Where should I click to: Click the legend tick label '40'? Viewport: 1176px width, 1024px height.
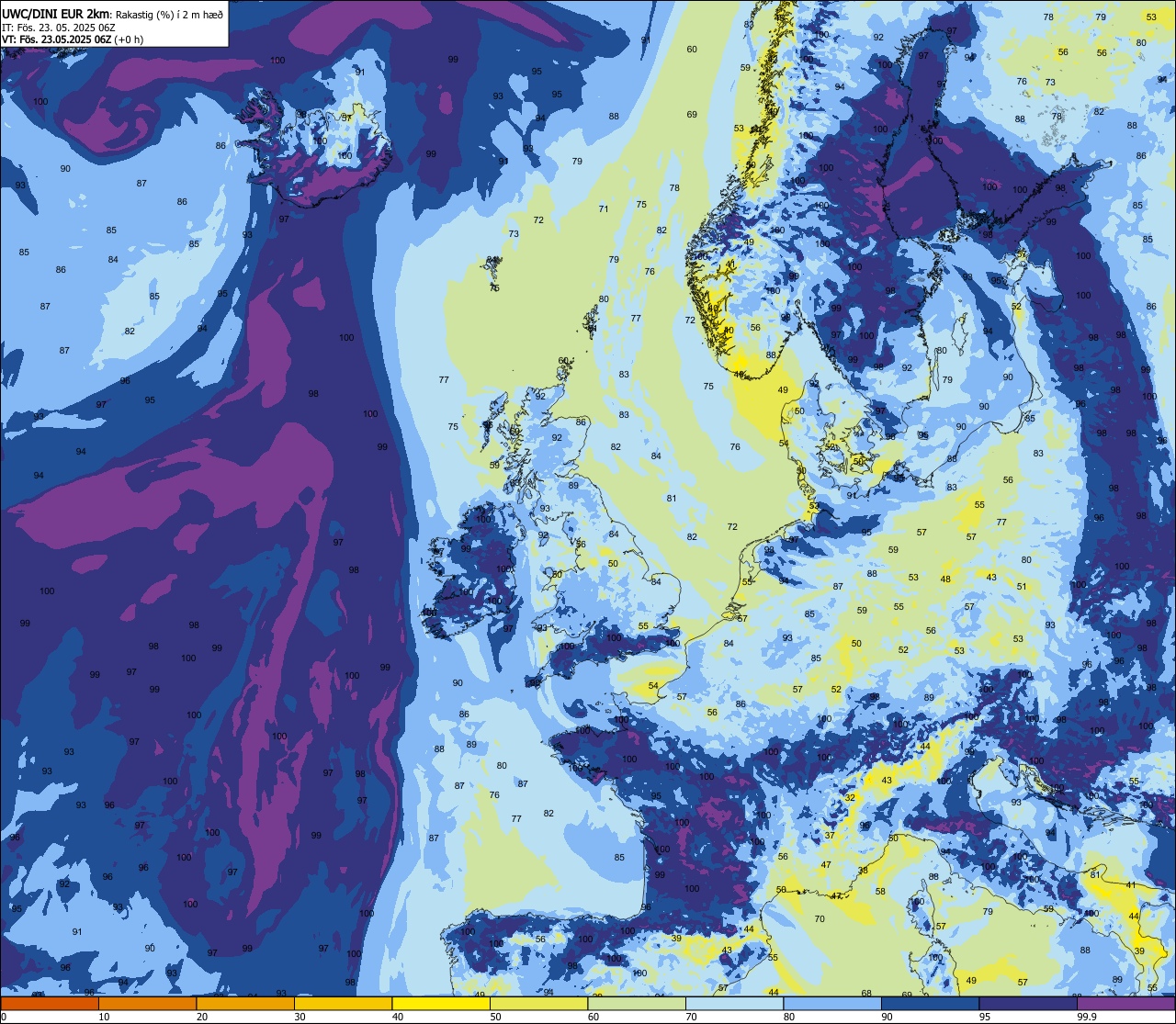tap(398, 1017)
